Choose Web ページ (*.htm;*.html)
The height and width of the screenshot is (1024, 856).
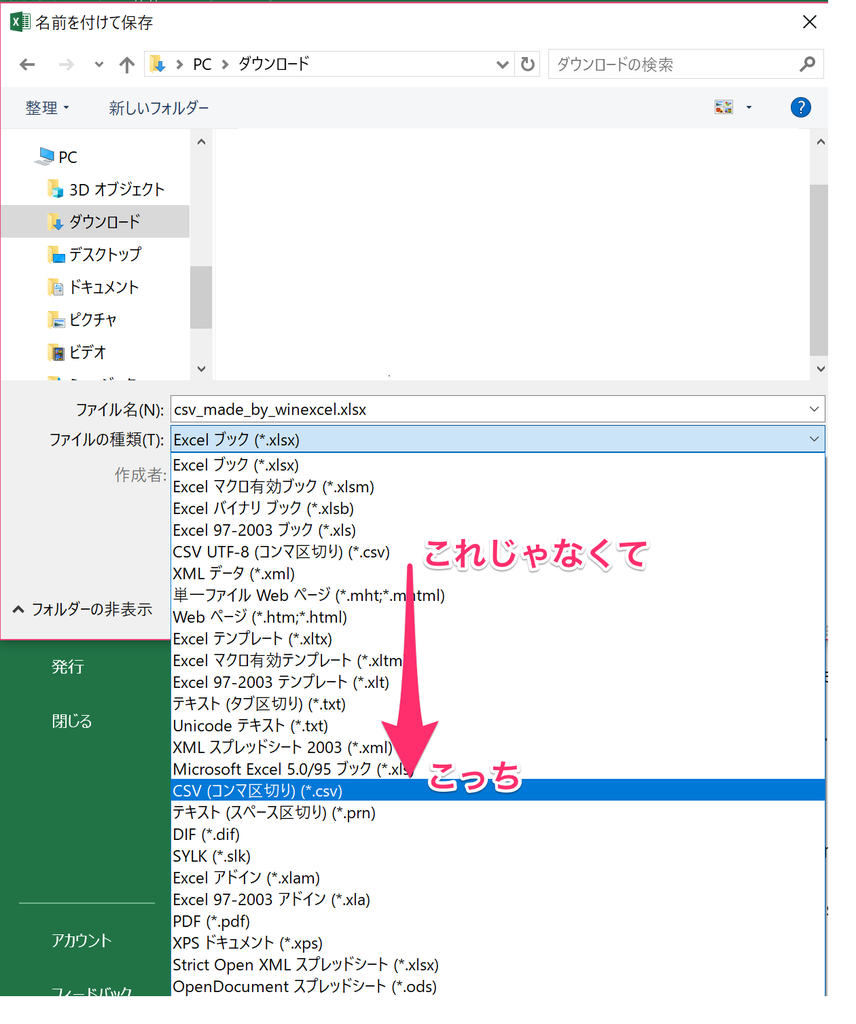[x=498, y=617]
